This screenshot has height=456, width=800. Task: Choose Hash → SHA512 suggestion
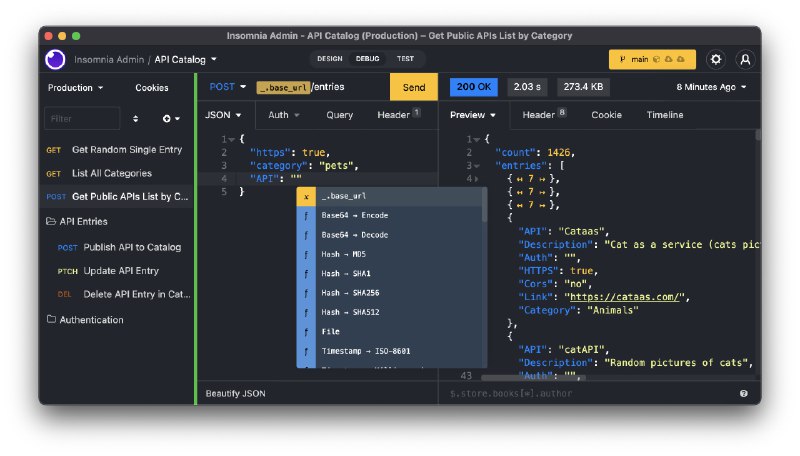coord(389,313)
